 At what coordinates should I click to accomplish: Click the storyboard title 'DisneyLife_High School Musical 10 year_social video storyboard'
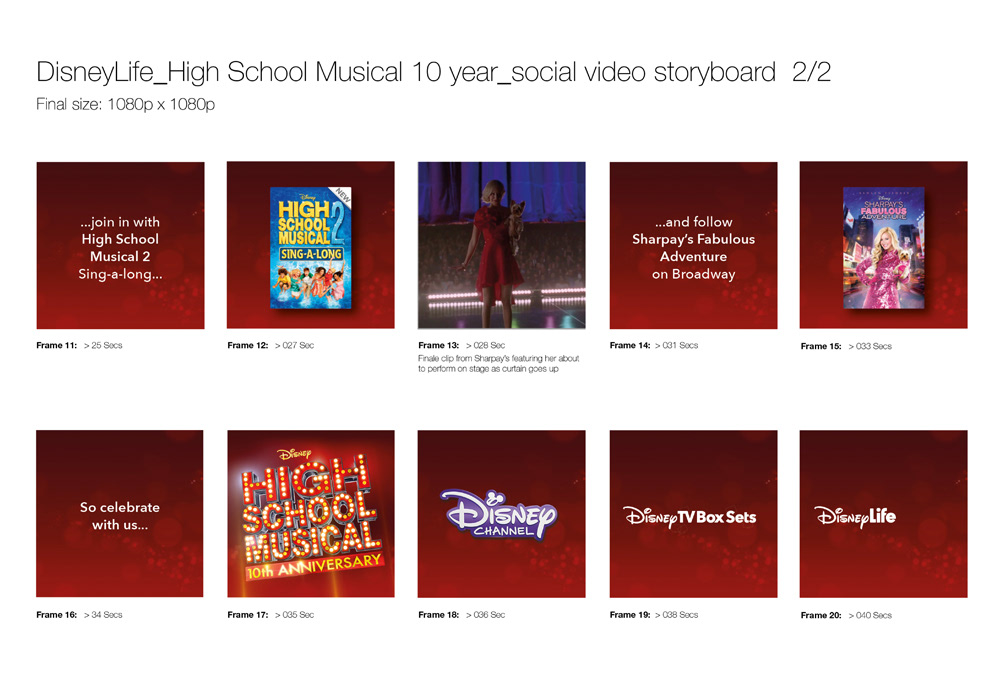tap(406, 72)
